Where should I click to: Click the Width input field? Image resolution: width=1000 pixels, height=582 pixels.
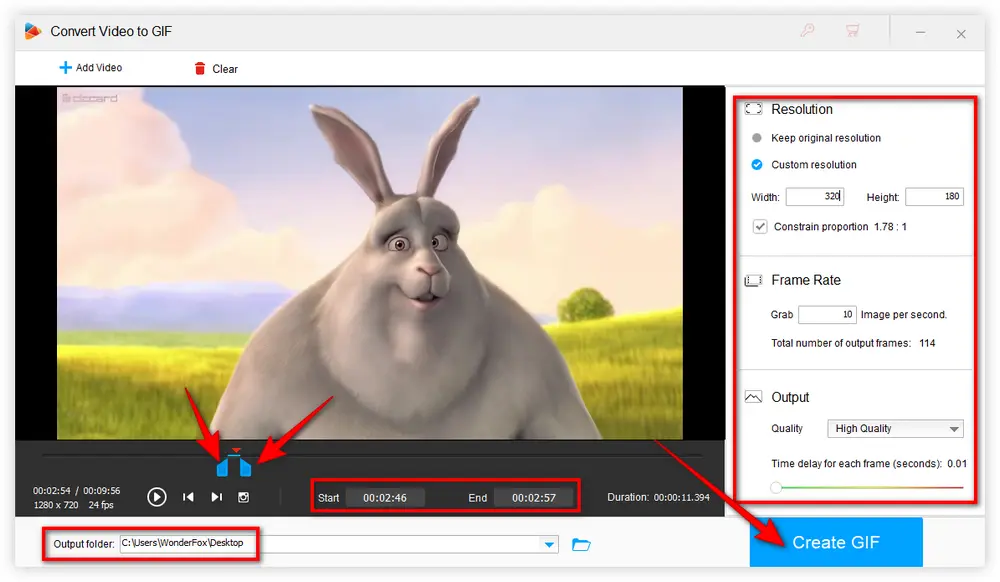coord(814,196)
